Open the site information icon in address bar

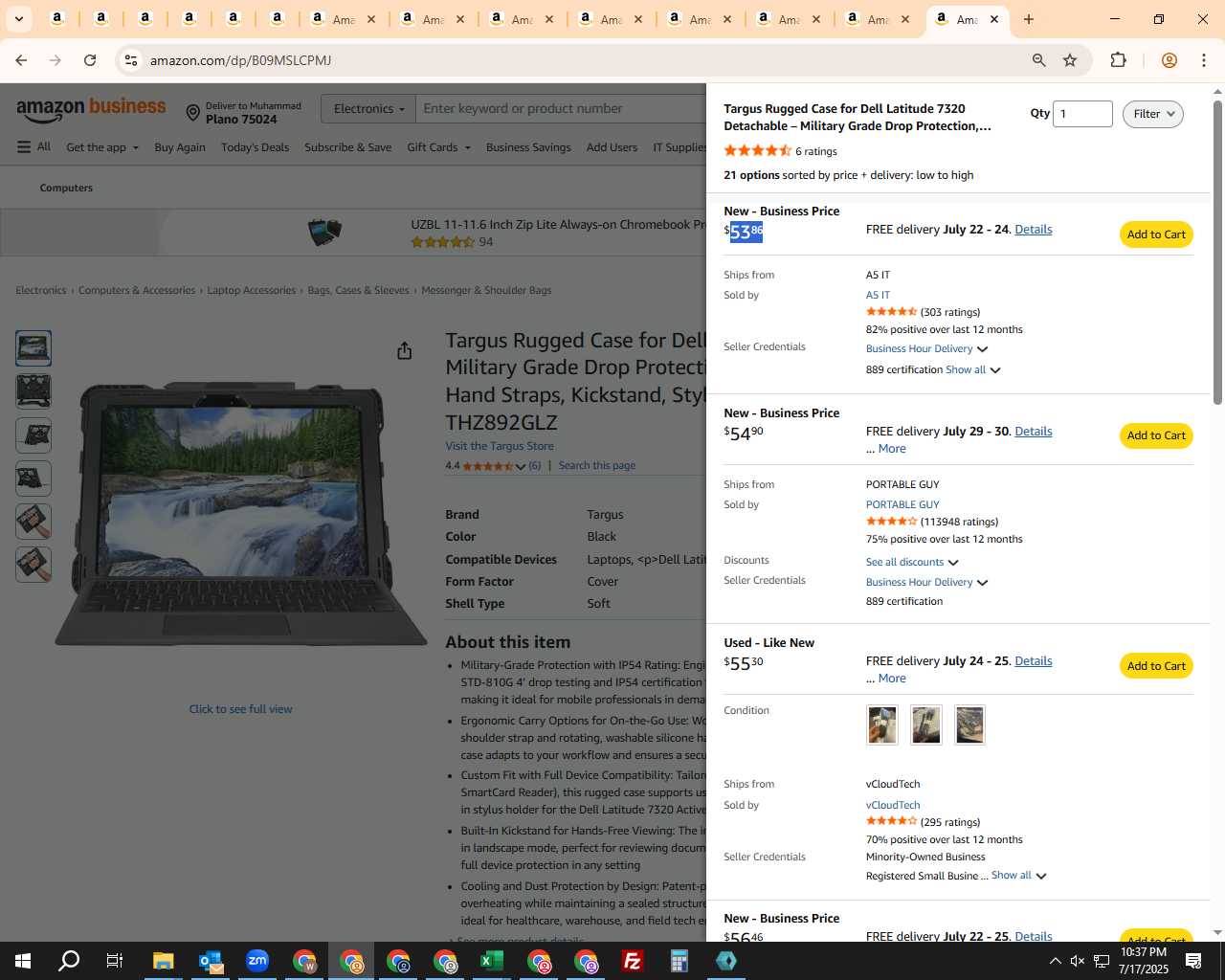click(131, 60)
